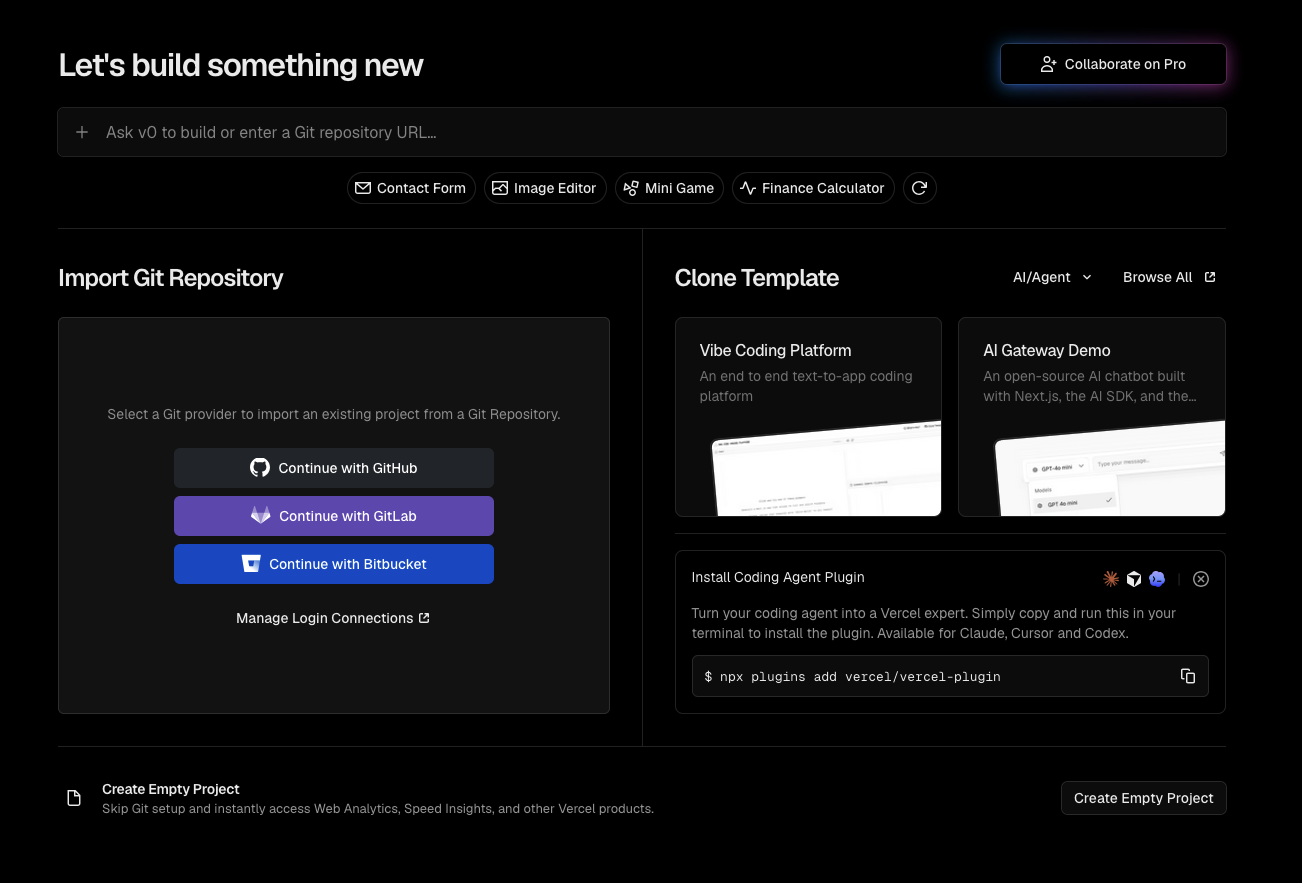
Task: Dismiss the Install Coding Agent Plugin card
Action: (1201, 579)
